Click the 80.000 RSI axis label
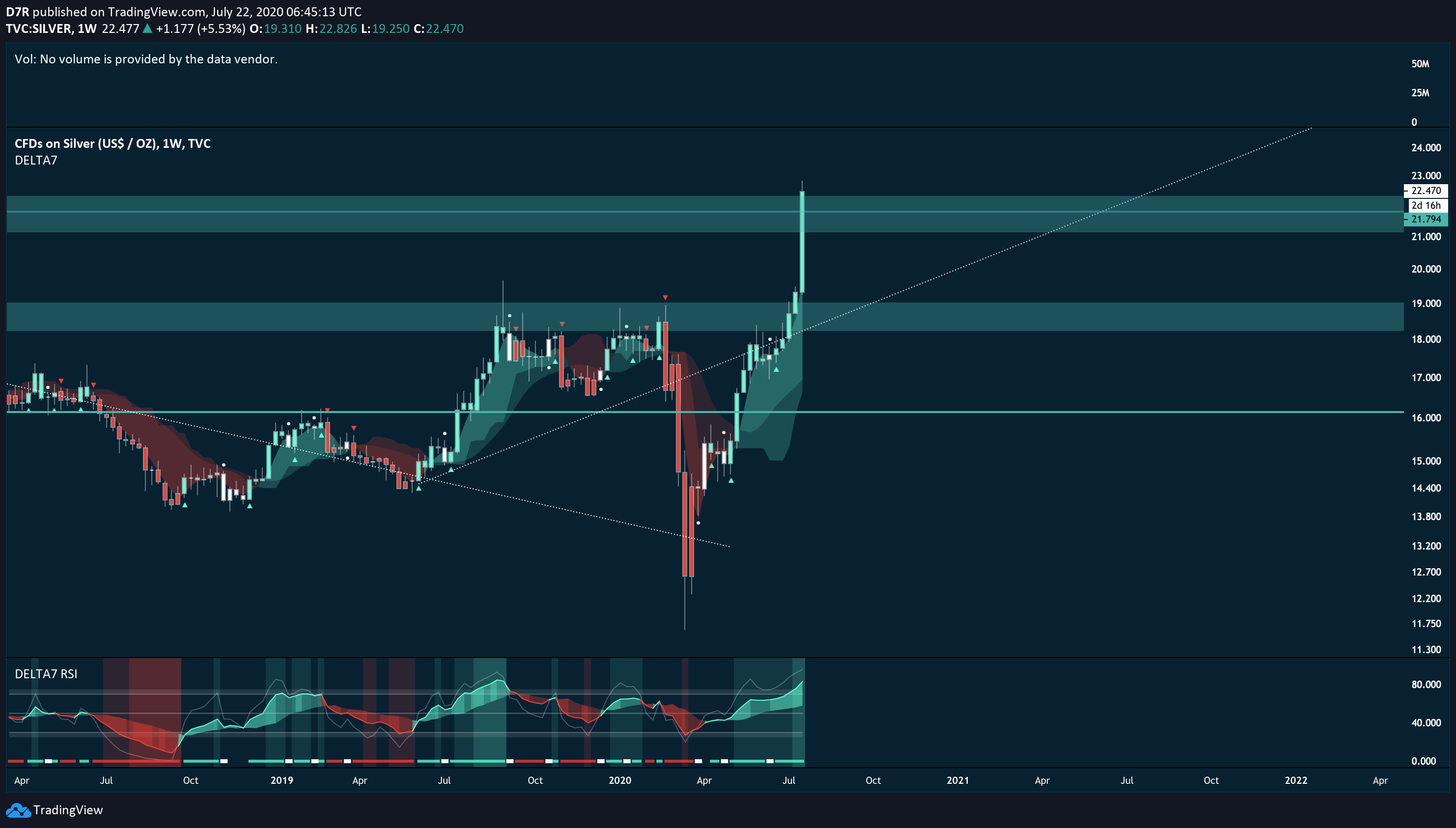 click(1426, 685)
